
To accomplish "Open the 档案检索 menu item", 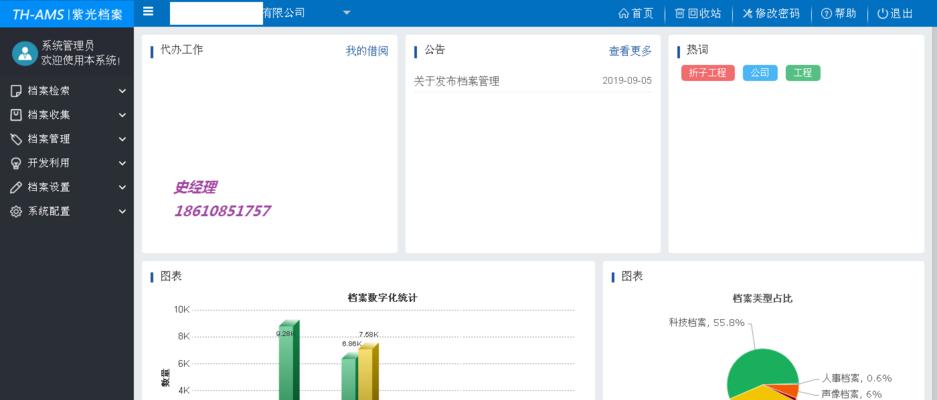I will coord(67,91).
